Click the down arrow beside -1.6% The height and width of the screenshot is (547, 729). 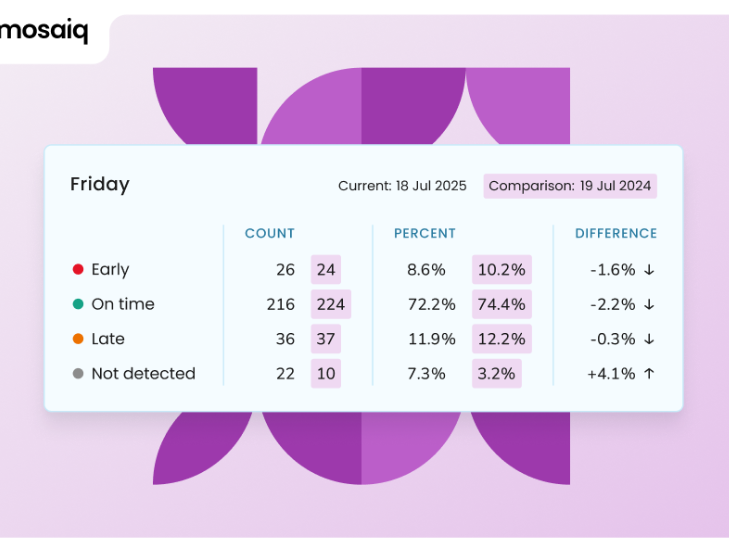[649, 269]
